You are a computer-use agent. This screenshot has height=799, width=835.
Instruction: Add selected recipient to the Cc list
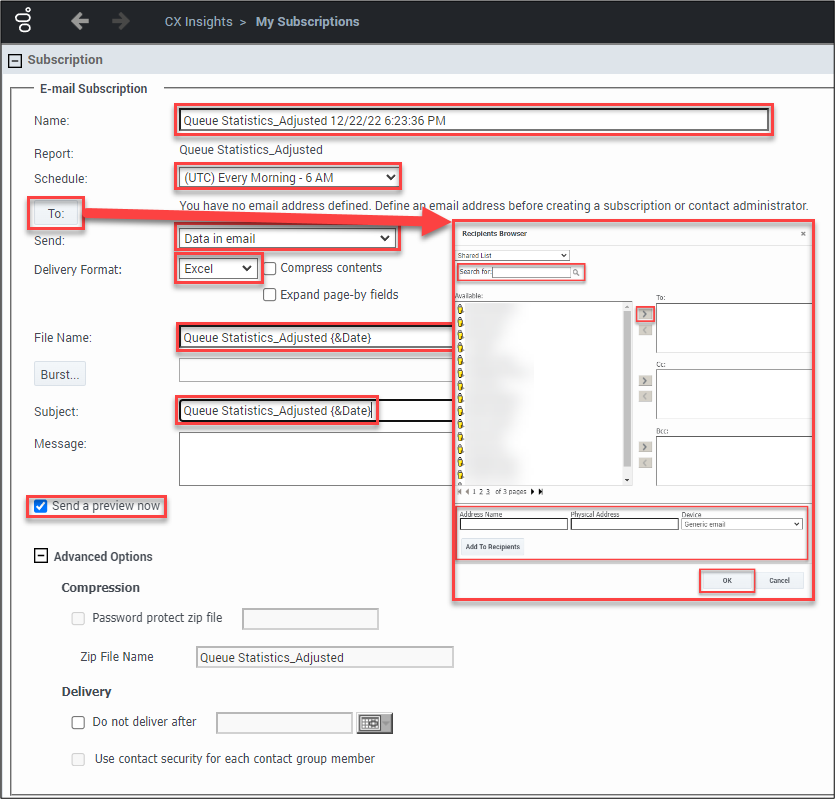pos(645,381)
